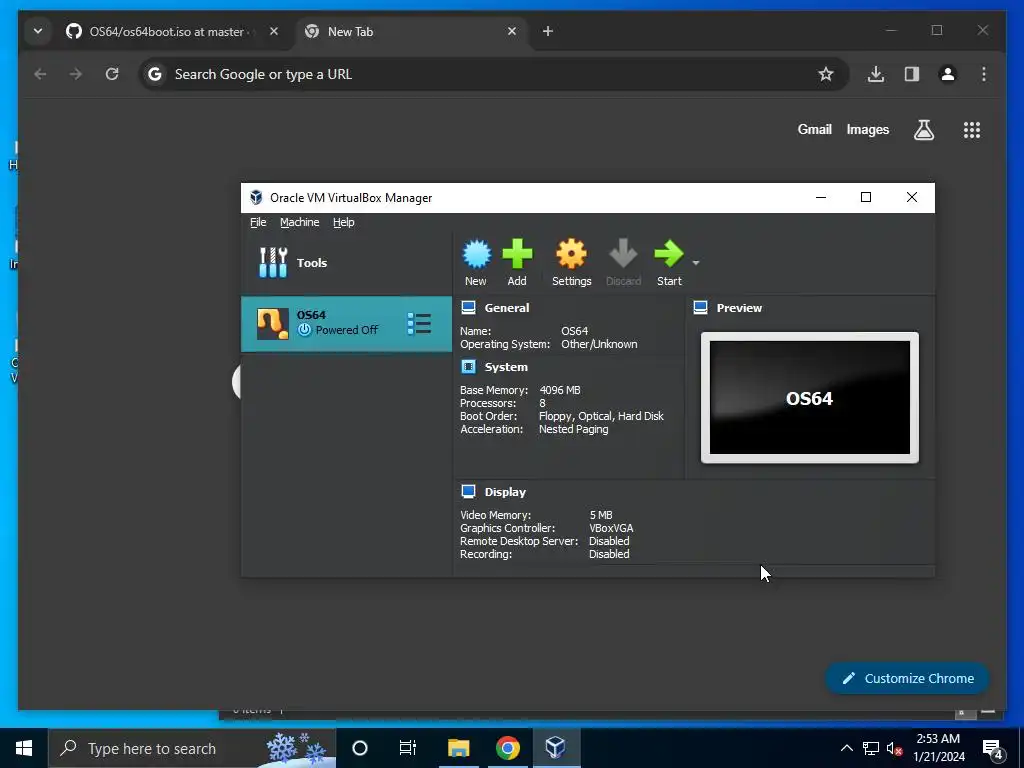
Task: Open the Windows Start menu
Action: click(24, 748)
